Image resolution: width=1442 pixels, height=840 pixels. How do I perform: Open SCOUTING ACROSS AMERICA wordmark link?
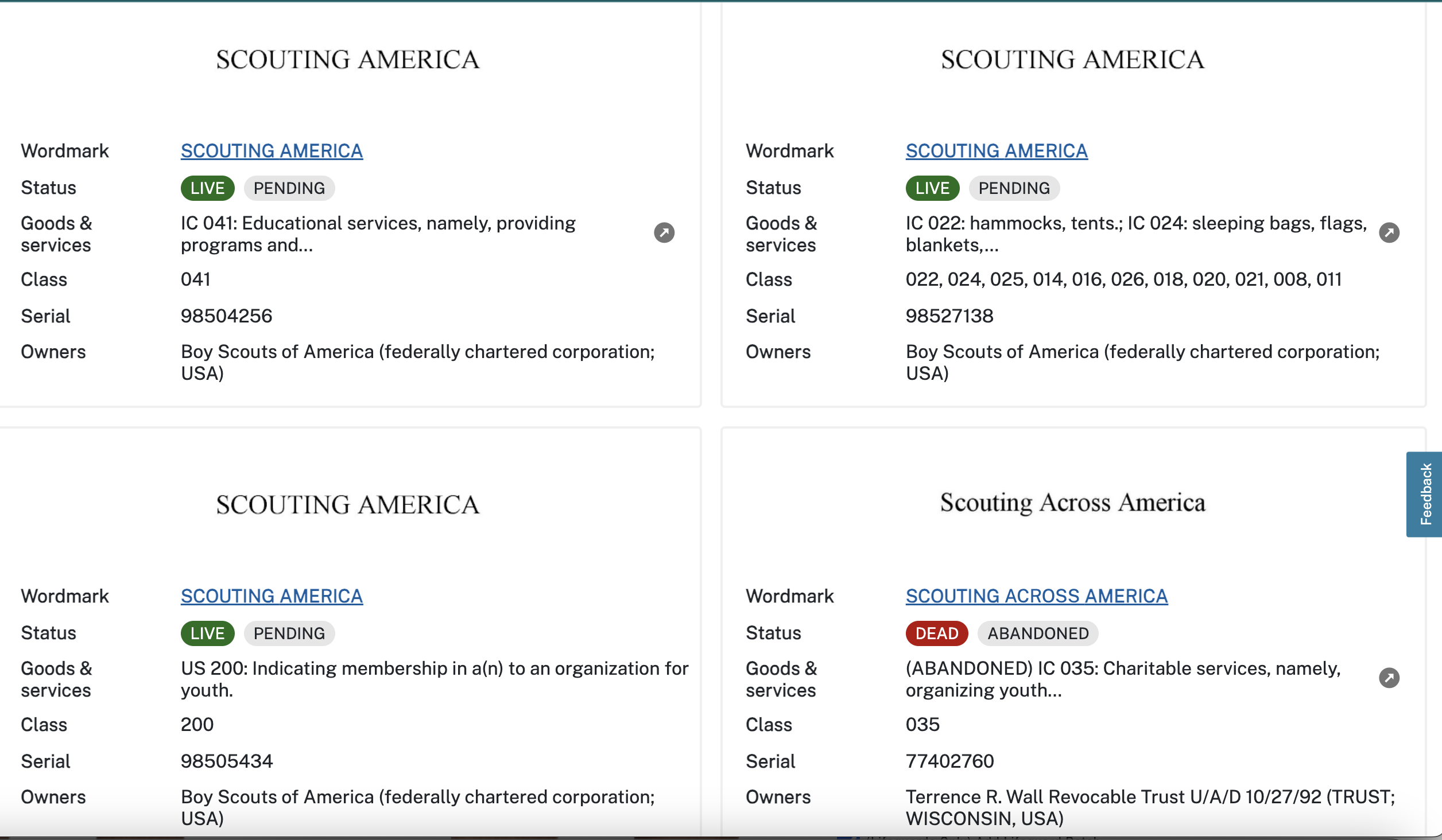pyautogui.click(x=1037, y=596)
